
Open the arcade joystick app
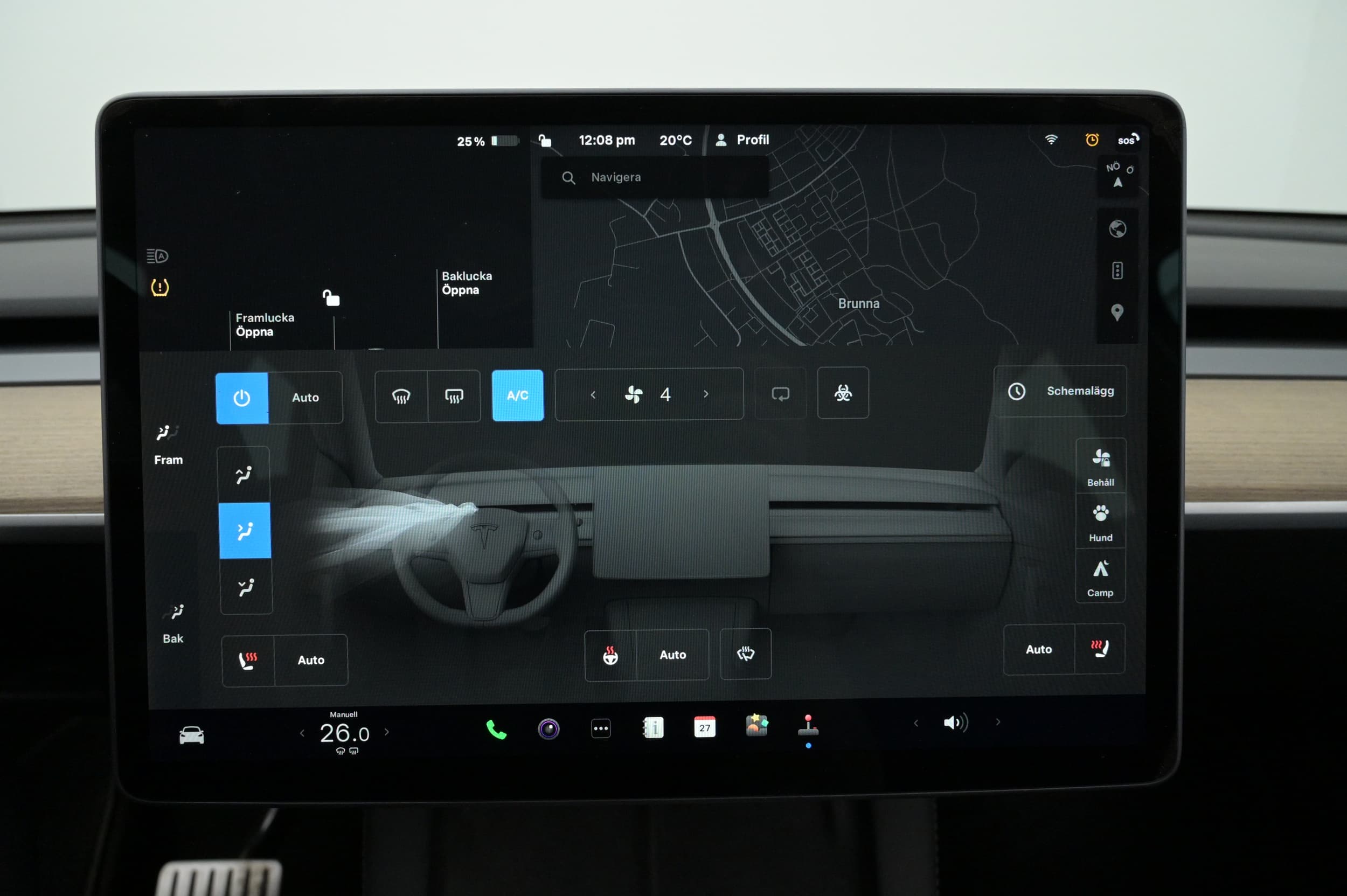(808, 726)
